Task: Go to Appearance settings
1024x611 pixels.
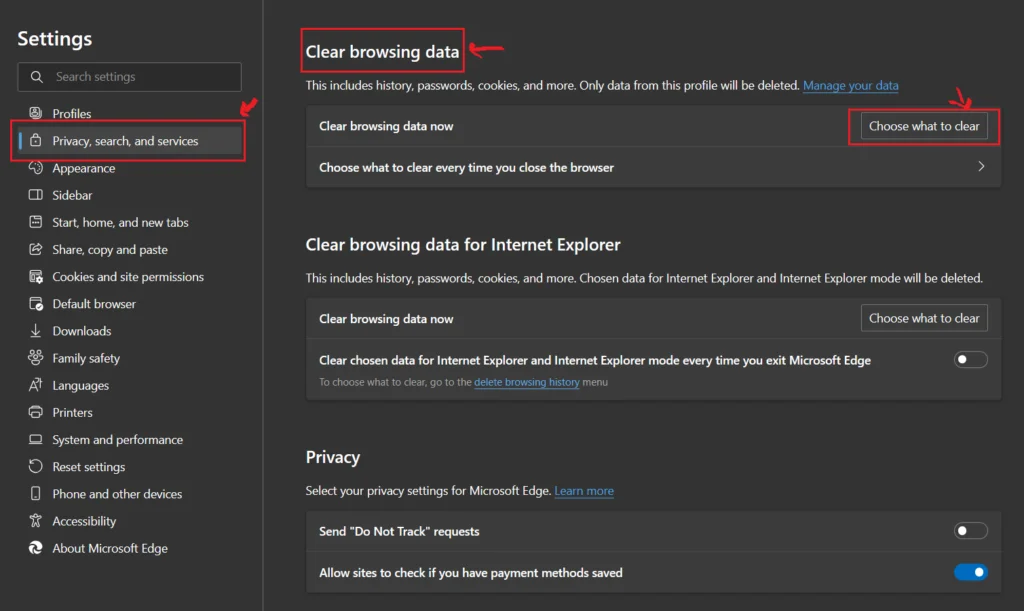Action: coord(84,168)
